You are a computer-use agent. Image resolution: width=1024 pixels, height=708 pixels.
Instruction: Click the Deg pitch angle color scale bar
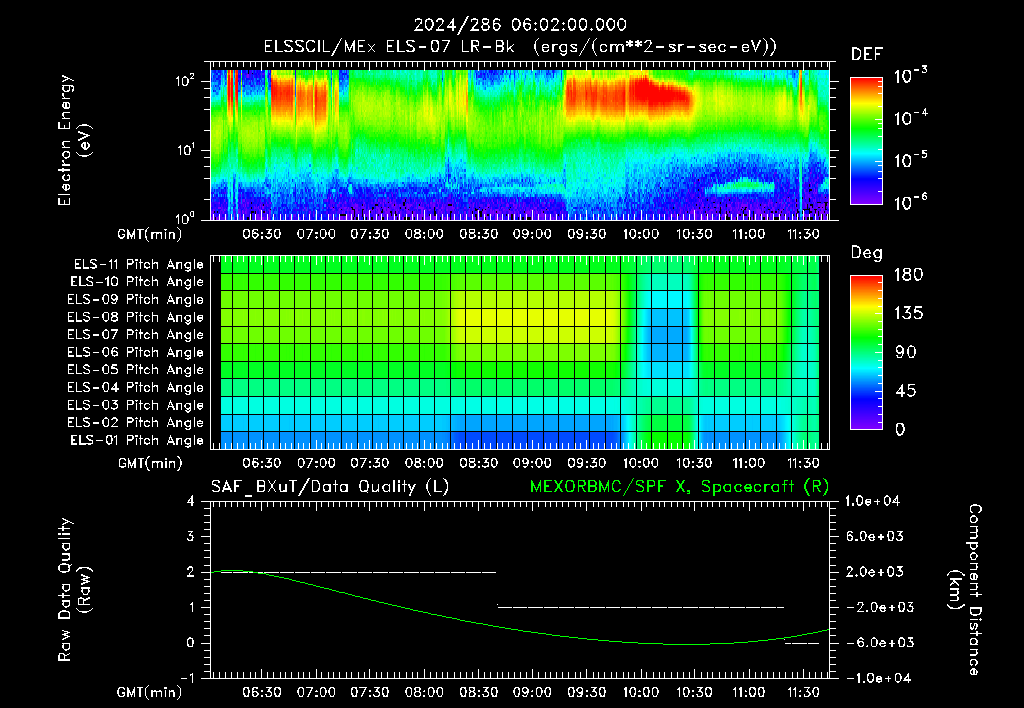point(866,353)
